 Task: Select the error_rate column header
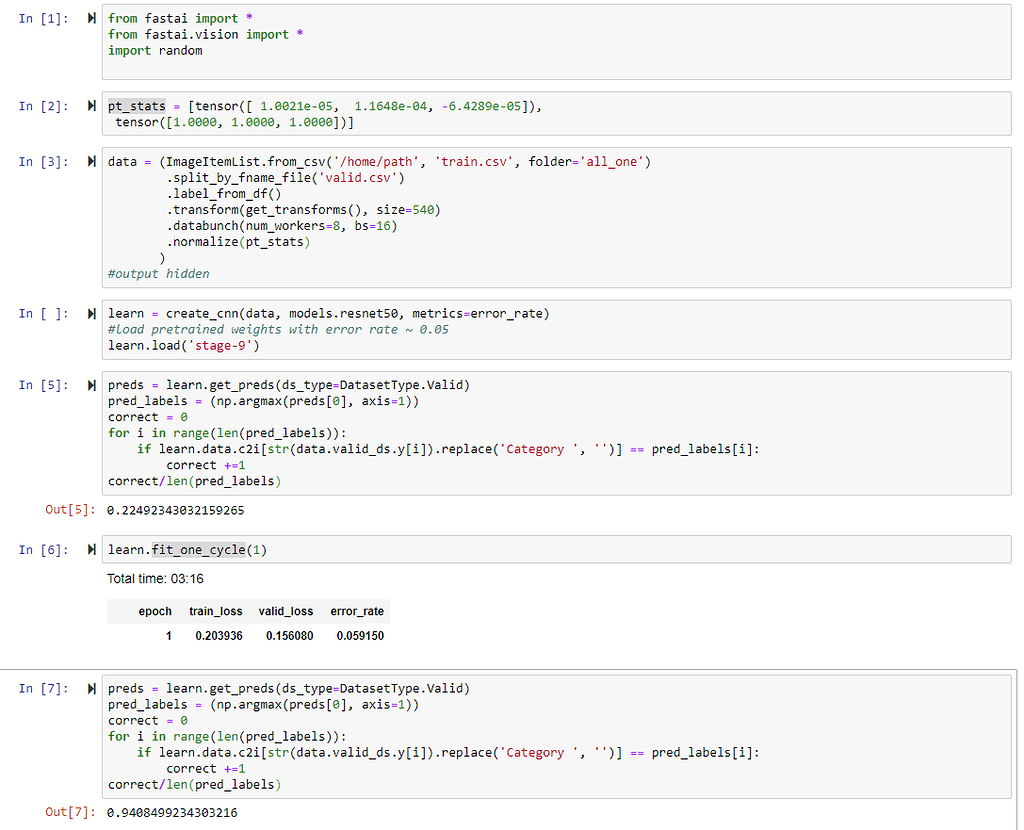[x=355, y=611]
